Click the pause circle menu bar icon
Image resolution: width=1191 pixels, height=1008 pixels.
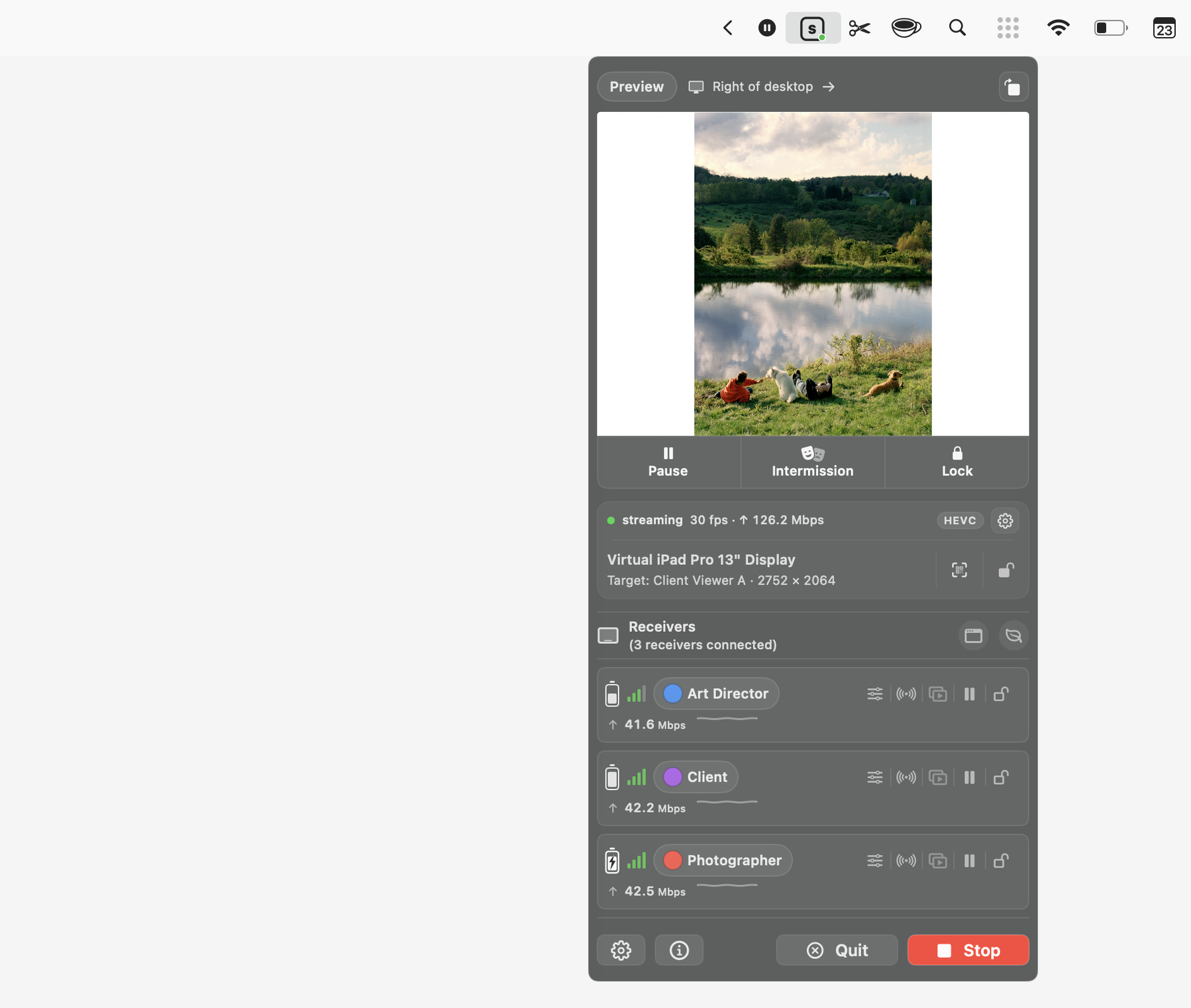pyautogui.click(x=766, y=28)
